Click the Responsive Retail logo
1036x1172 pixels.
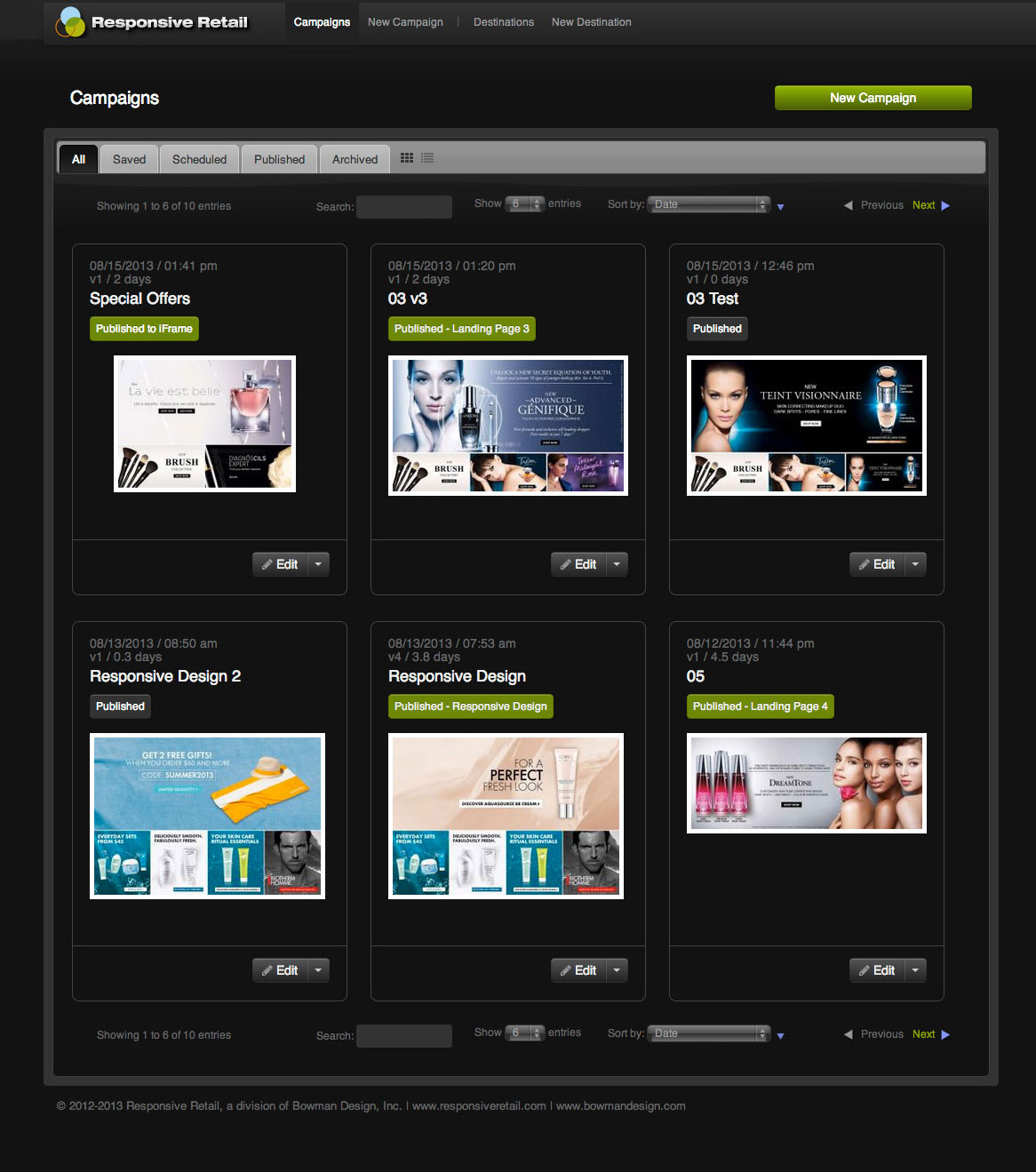coord(153,22)
